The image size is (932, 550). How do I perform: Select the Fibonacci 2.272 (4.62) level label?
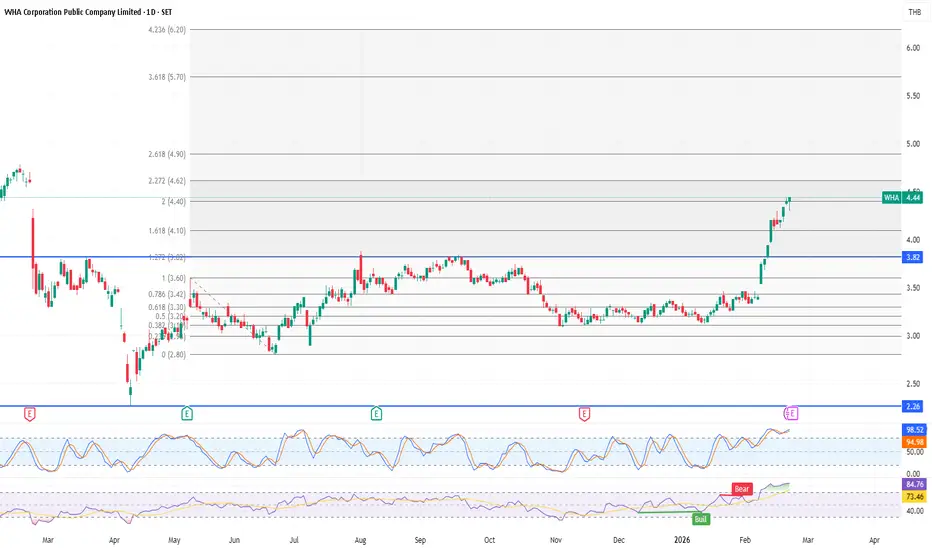167,180
